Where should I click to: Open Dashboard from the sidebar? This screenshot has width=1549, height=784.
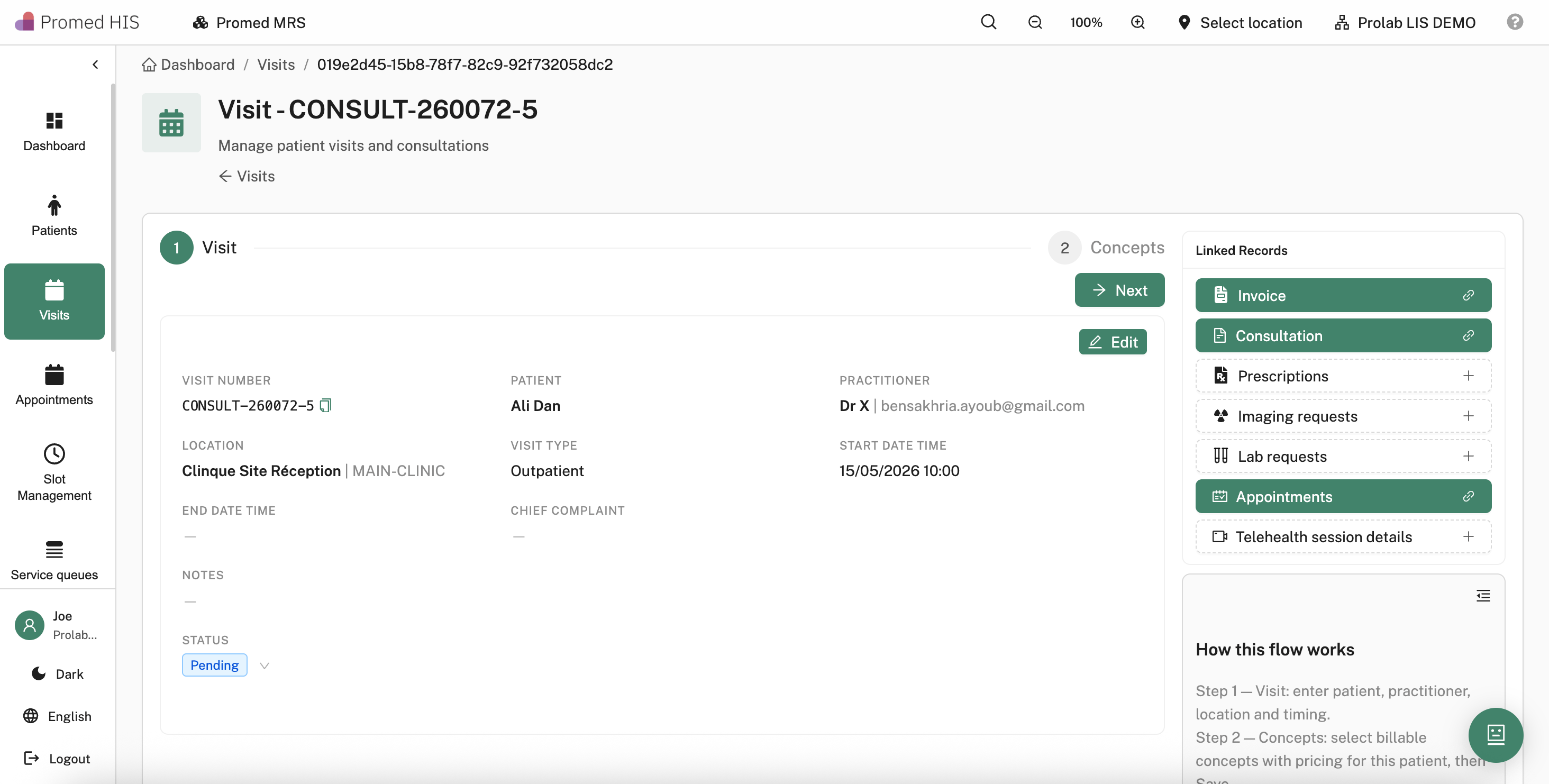(54, 132)
